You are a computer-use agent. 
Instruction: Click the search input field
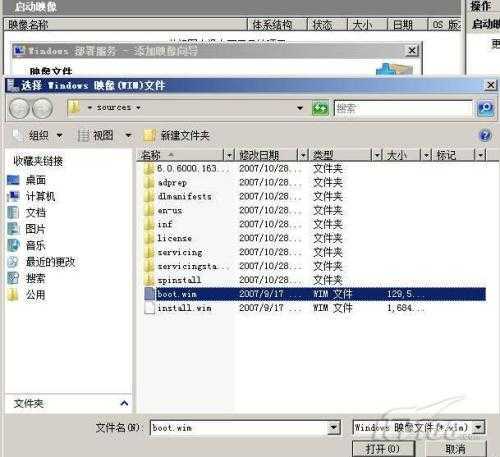[x=404, y=109]
